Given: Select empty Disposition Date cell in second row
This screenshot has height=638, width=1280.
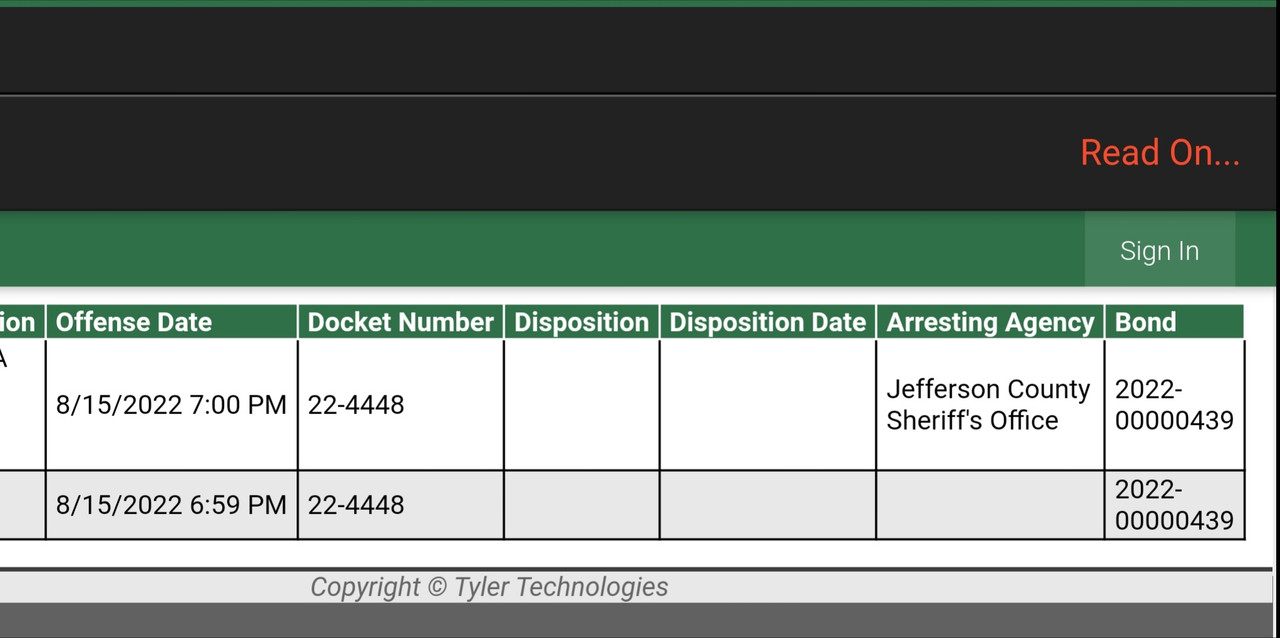Looking at the screenshot, I should [x=767, y=505].
